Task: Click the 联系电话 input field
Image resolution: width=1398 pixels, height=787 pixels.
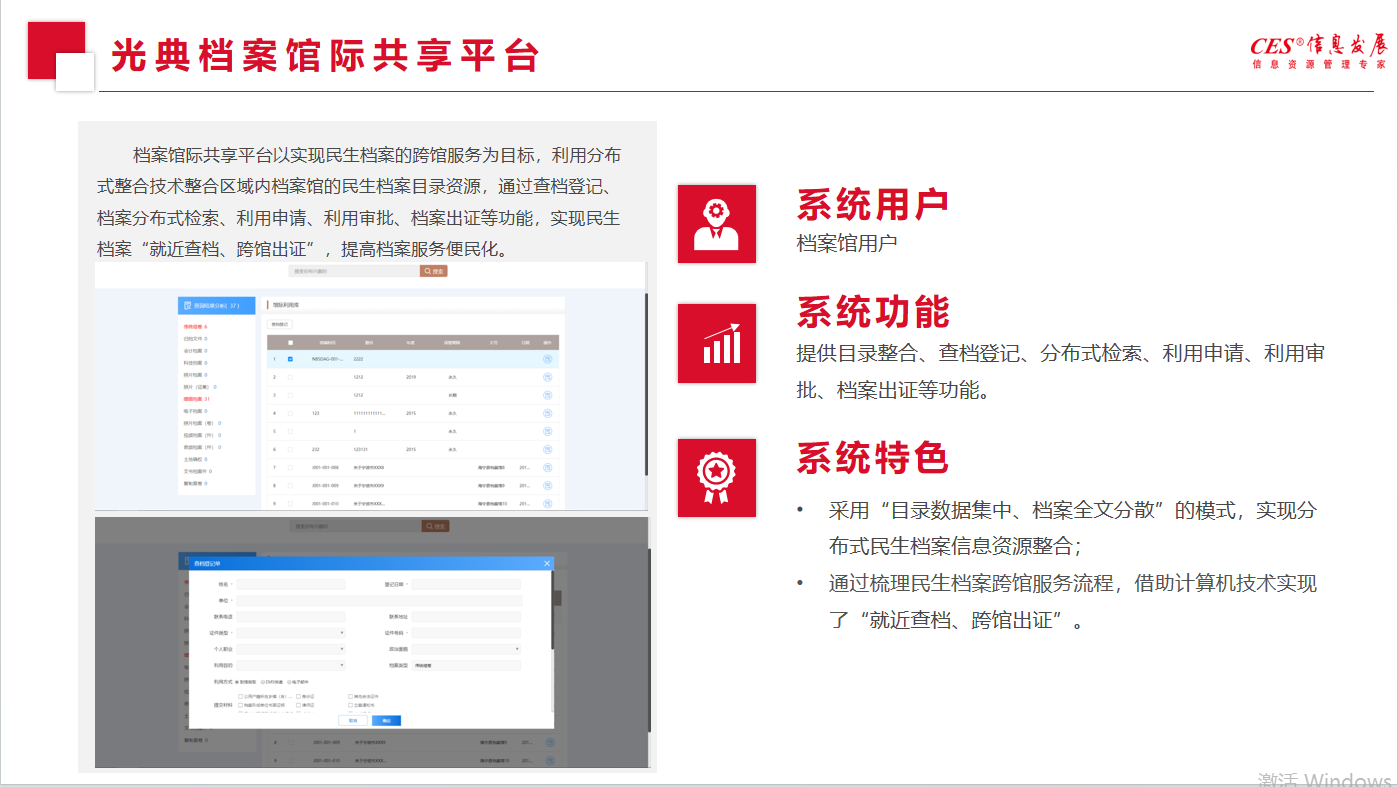Action: click(x=291, y=617)
